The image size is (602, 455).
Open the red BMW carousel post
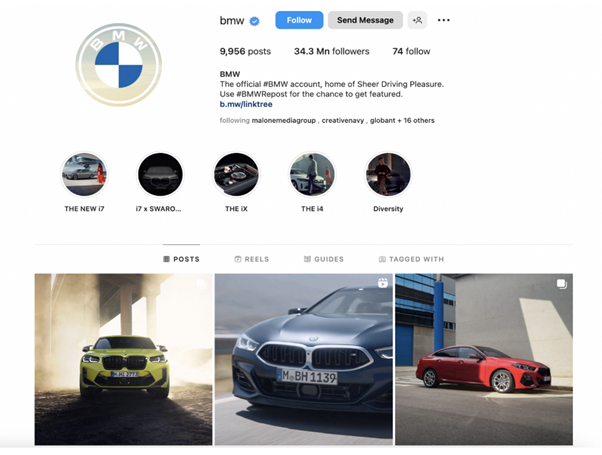pyautogui.click(x=484, y=359)
